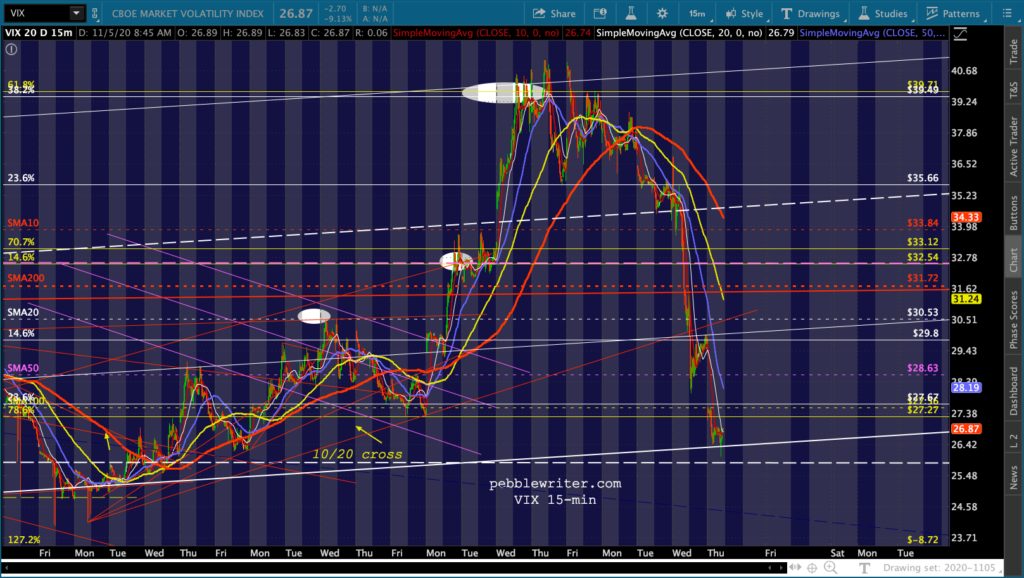Click the SimpleMovingAvg (CLOSE, 50 study label
Screen dimensions: 1024x578
pyautogui.click(x=872, y=32)
